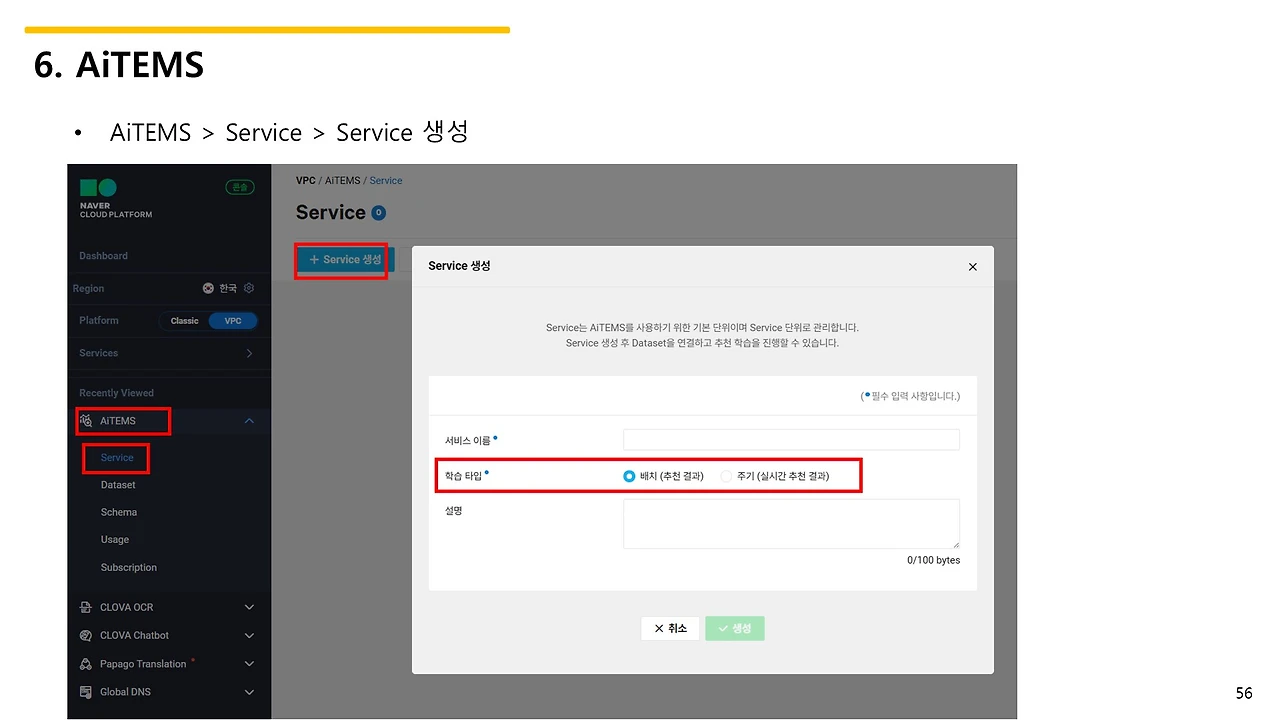The image size is (1280, 720).
Task: Click Service in the breadcrumb
Action: pos(386,181)
